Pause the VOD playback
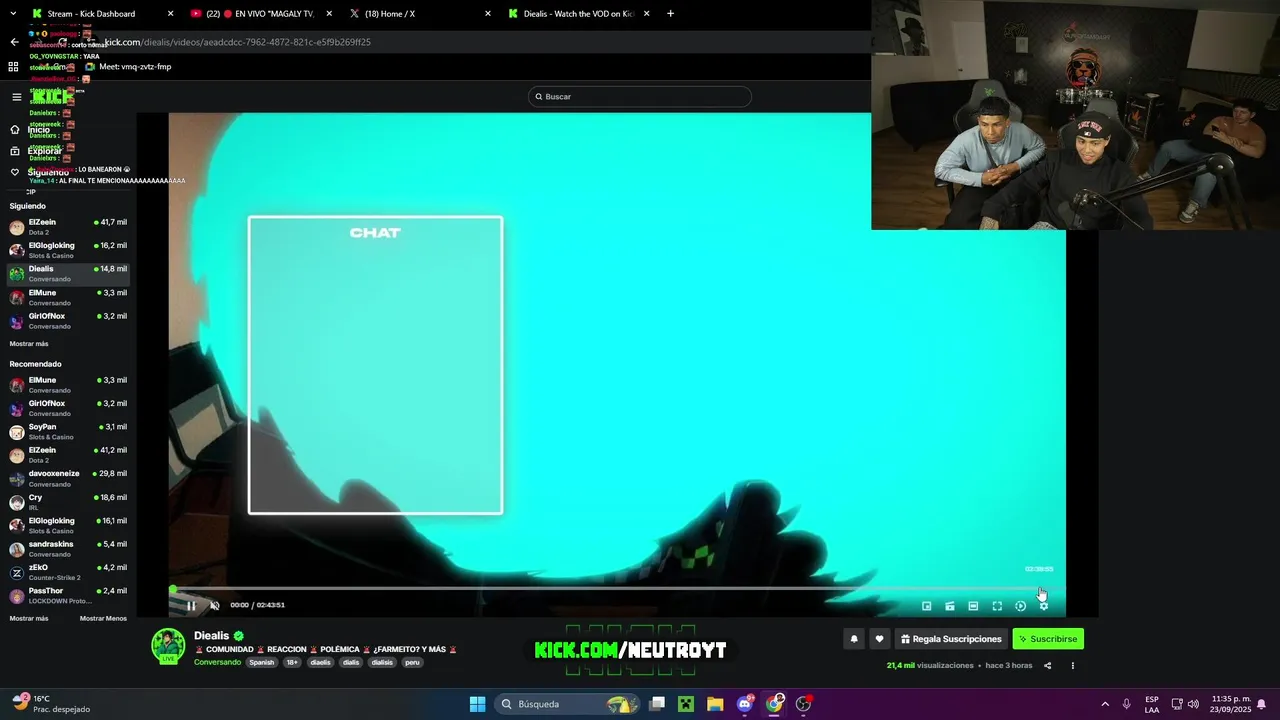The width and height of the screenshot is (1280, 720). [x=191, y=605]
